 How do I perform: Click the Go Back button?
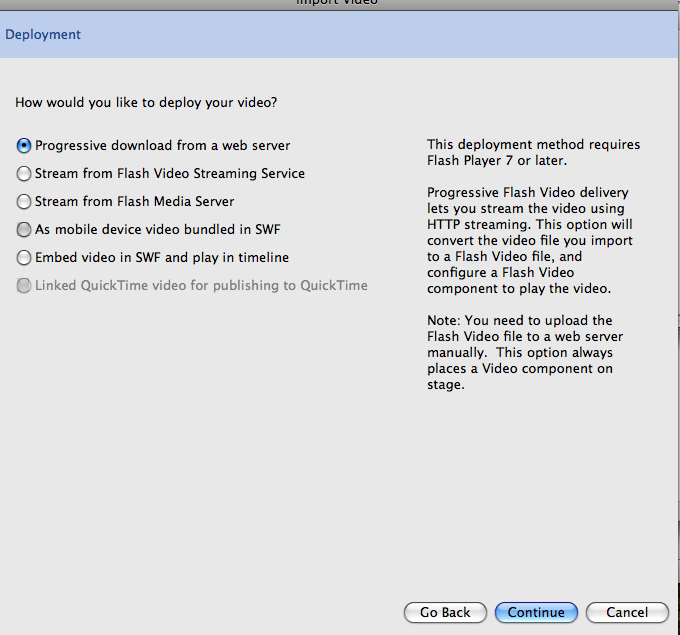pyautogui.click(x=445, y=612)
